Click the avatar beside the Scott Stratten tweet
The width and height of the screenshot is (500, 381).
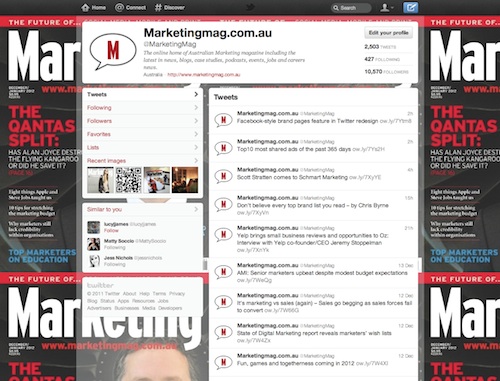pos(223,176)
